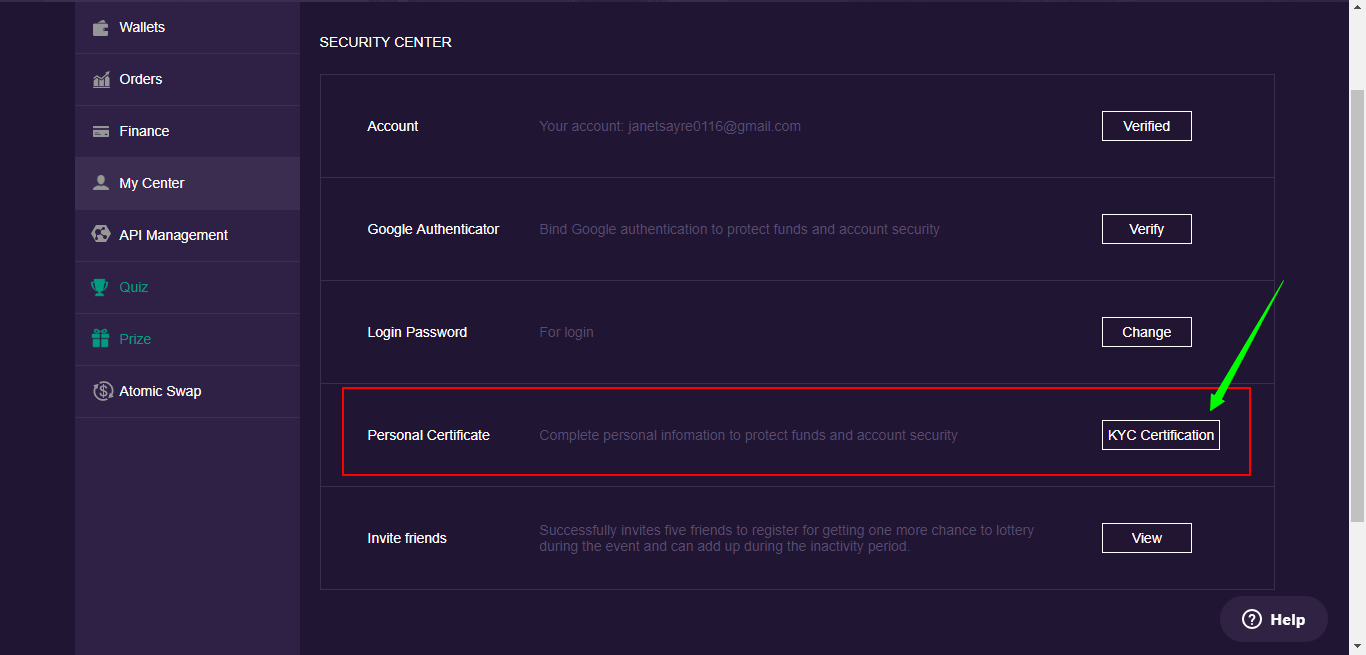The image size is (1366, 655).
Task: Open API Management page
Action: (187, 235)
